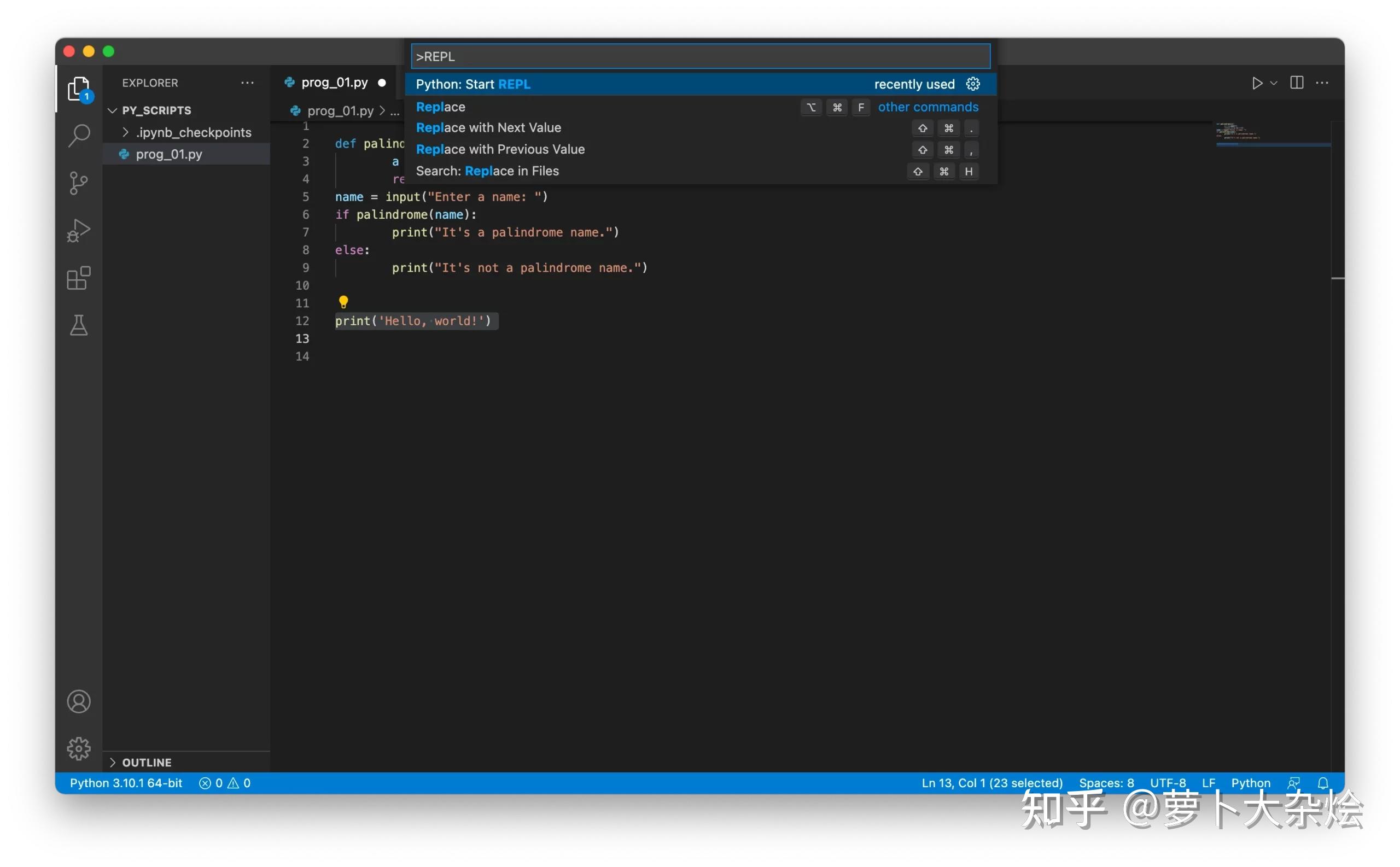The height and width of the screenshot is (867, 1400).
Task: Click the command palette input field
Action: click(699, 57)
